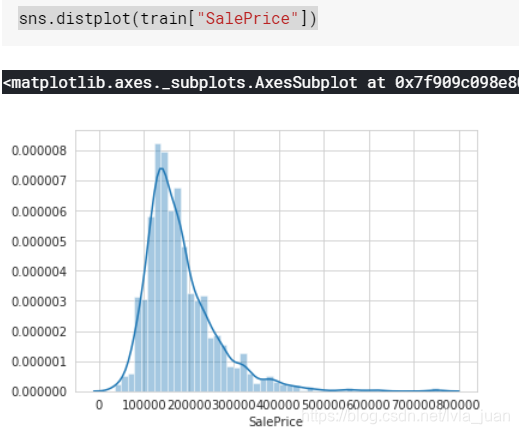Click the 0.000000 y-axis label
Screen dimensions: 519x434
coord(39,392)
